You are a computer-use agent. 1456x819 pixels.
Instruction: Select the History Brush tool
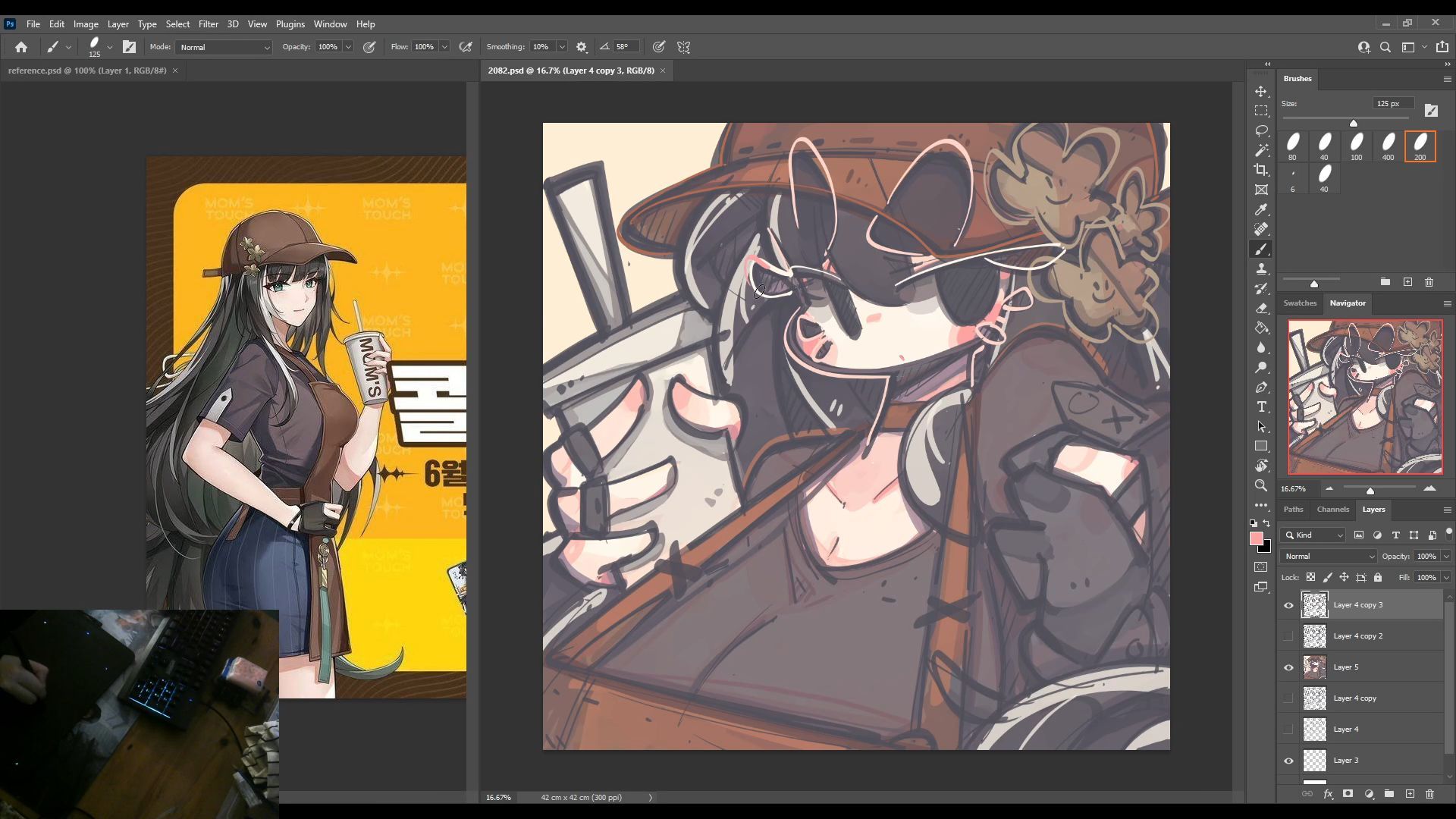[x=1261, y=288]
